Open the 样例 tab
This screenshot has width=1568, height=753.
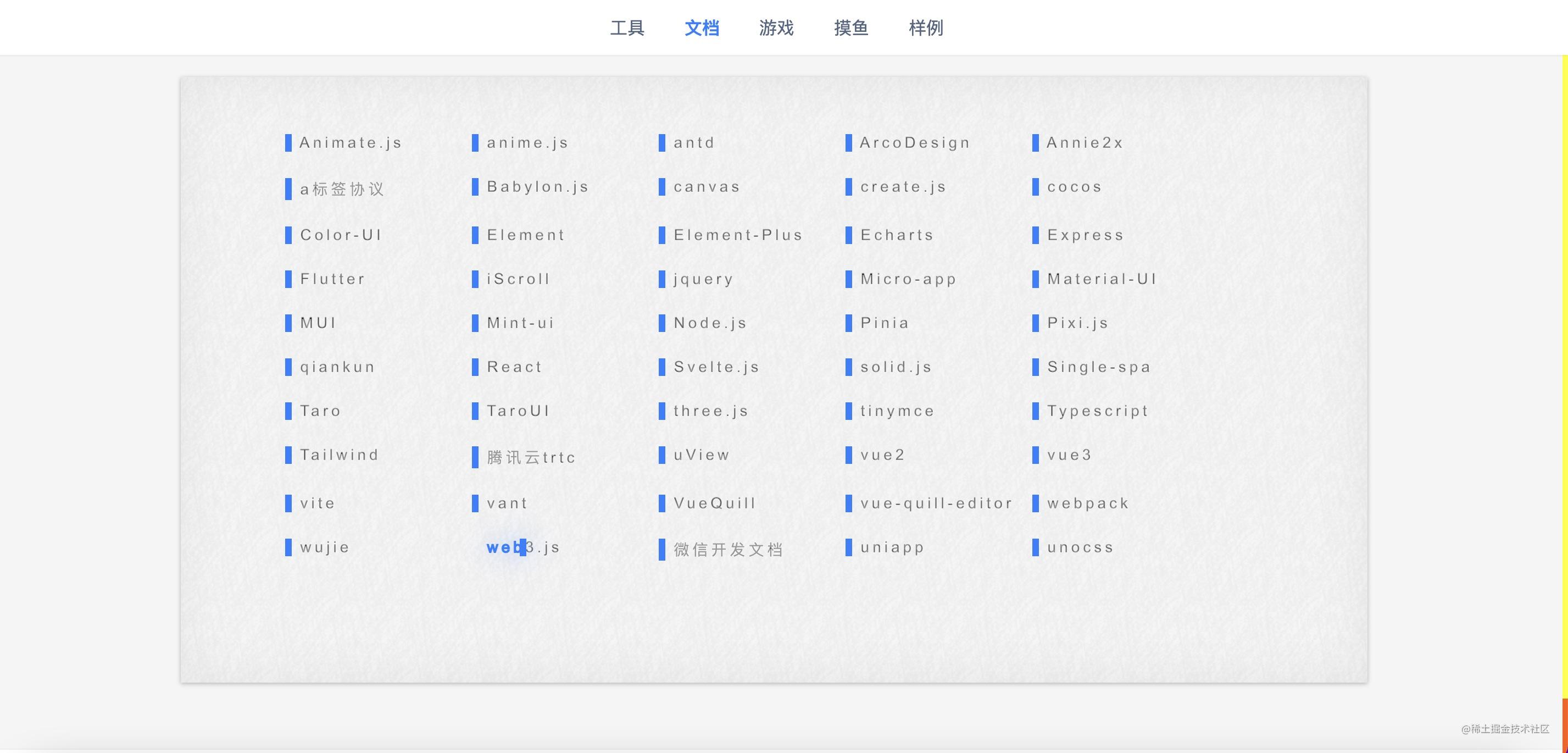926,28
